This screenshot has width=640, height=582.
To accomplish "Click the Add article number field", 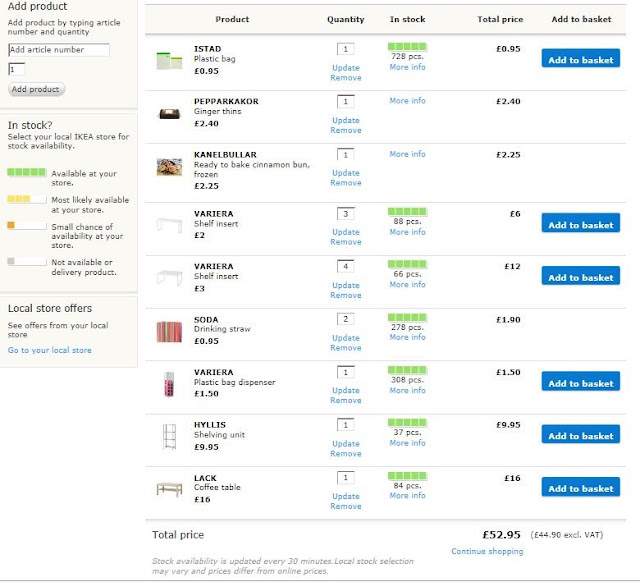I will pyautogui.click(x=59, y=50).
